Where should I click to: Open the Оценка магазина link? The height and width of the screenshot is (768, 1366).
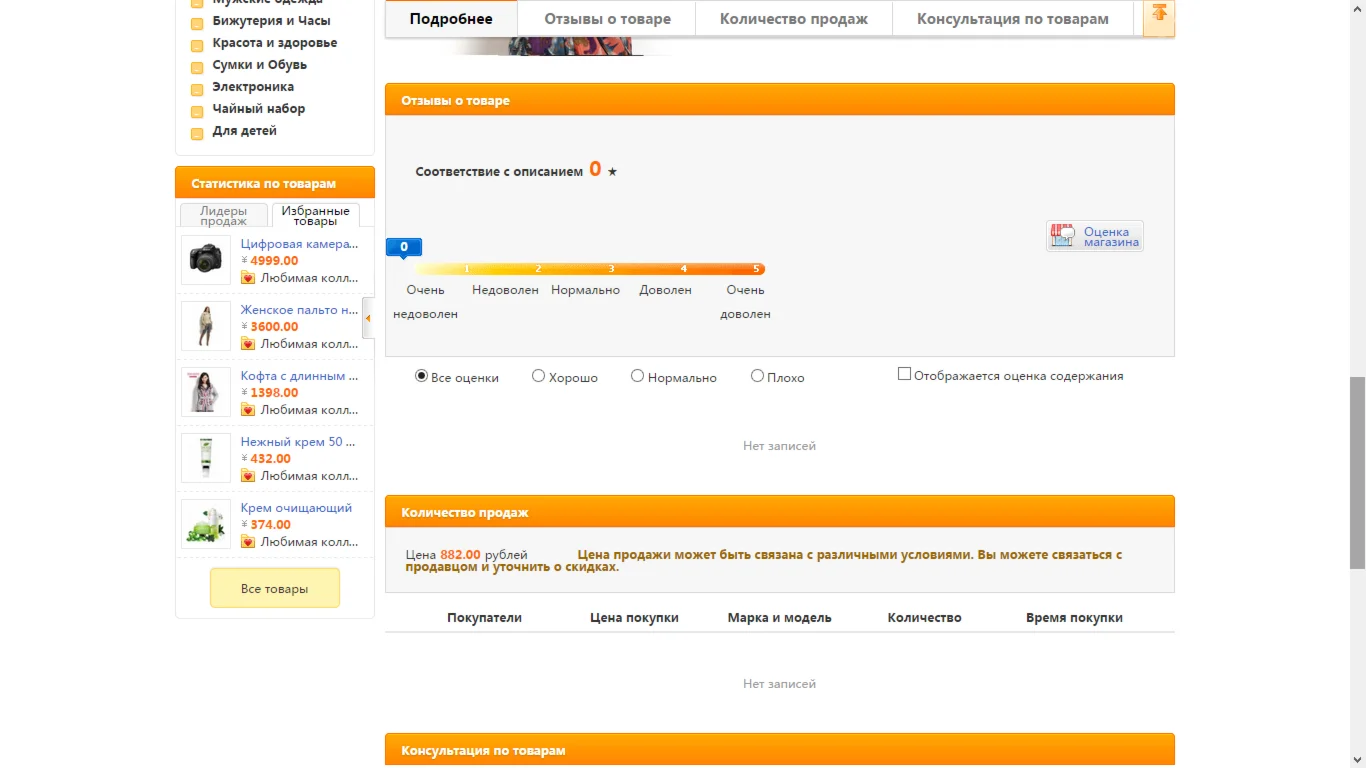click(1111, 237)
